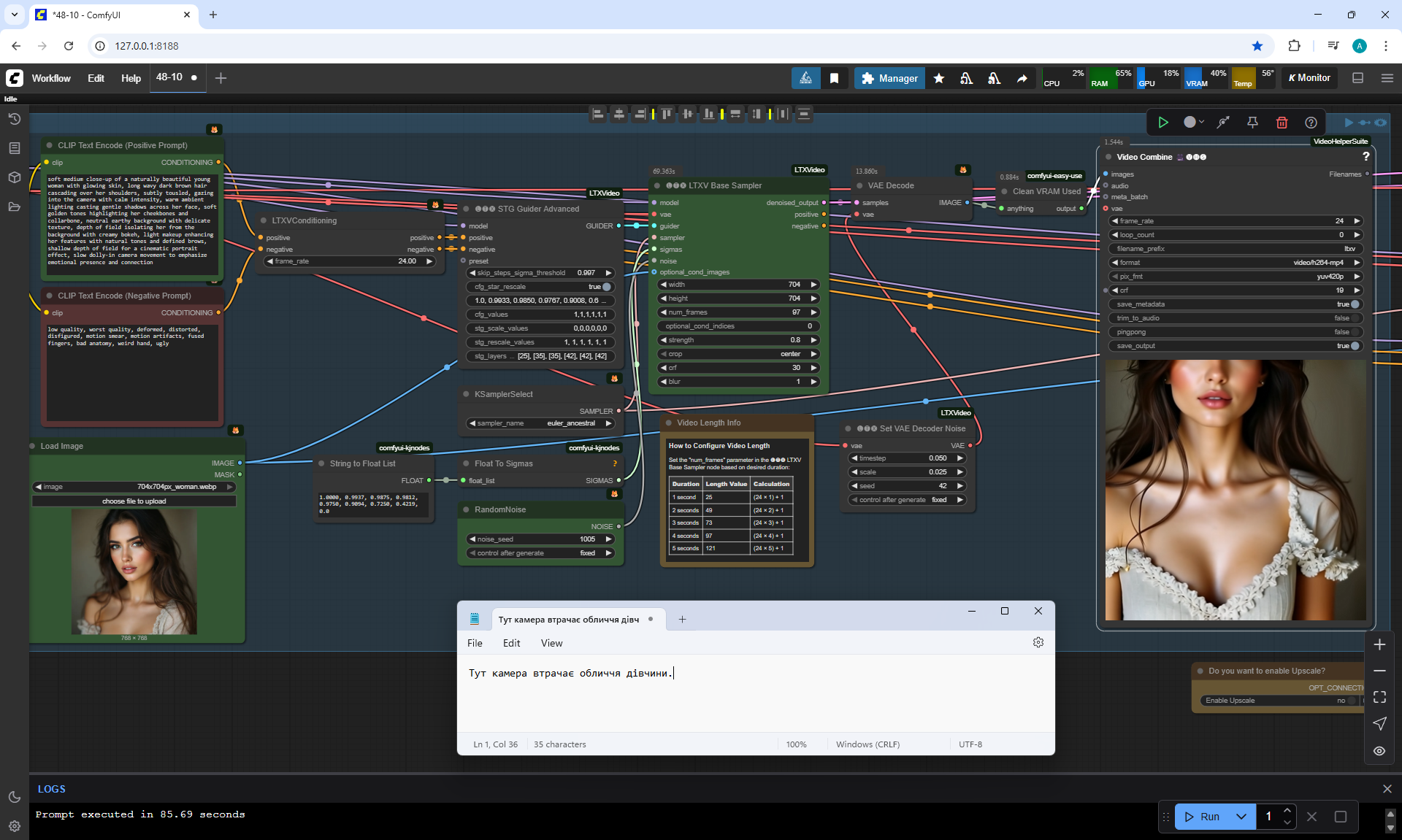Open the model library cube icon
1402x840 pixels.
pos(14,177)
